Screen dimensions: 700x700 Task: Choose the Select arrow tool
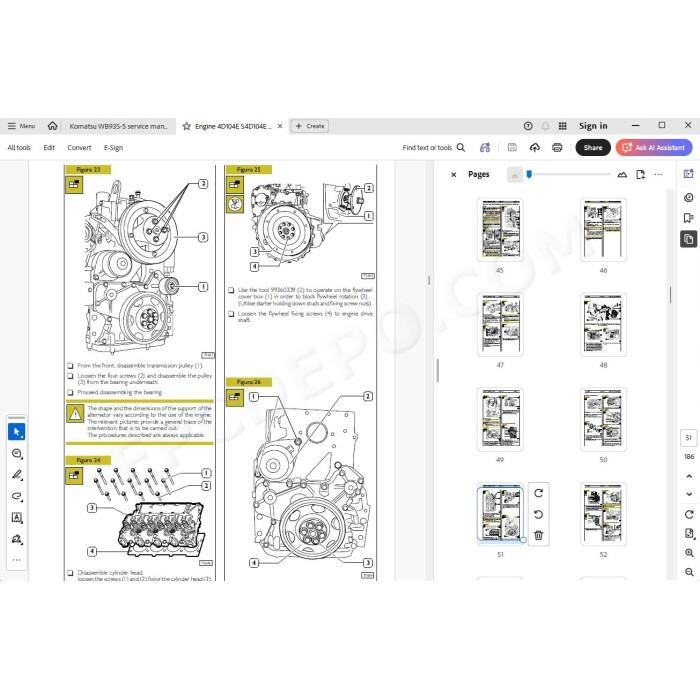pos(17,432)
